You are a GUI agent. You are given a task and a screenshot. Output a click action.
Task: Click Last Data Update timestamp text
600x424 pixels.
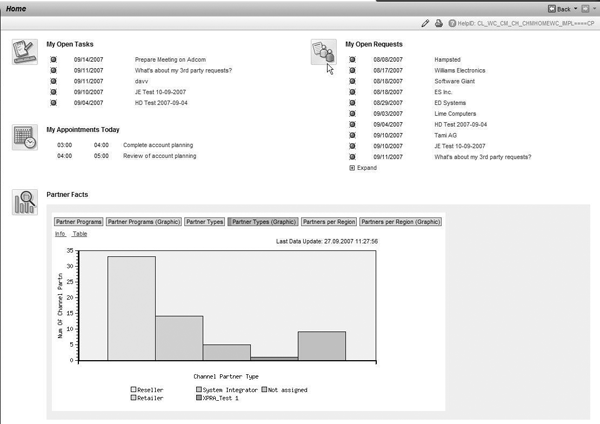[327, 241]
